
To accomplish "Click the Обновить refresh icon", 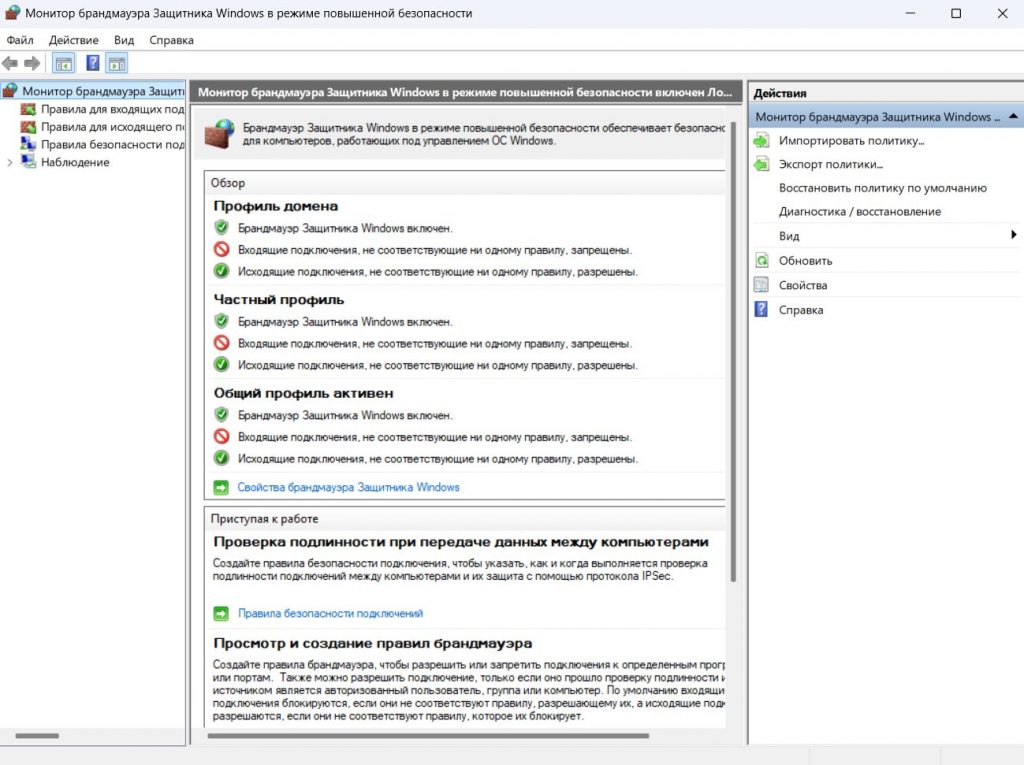I will coord(762,261).
